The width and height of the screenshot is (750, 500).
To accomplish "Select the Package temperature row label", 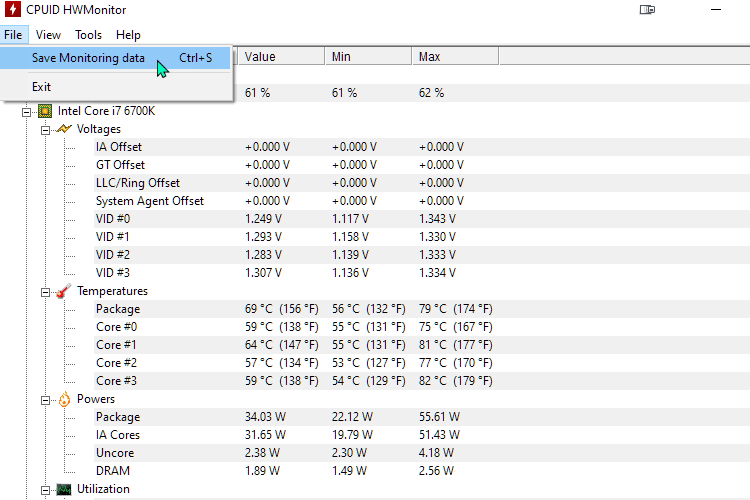I will click(x=118, y=309).
